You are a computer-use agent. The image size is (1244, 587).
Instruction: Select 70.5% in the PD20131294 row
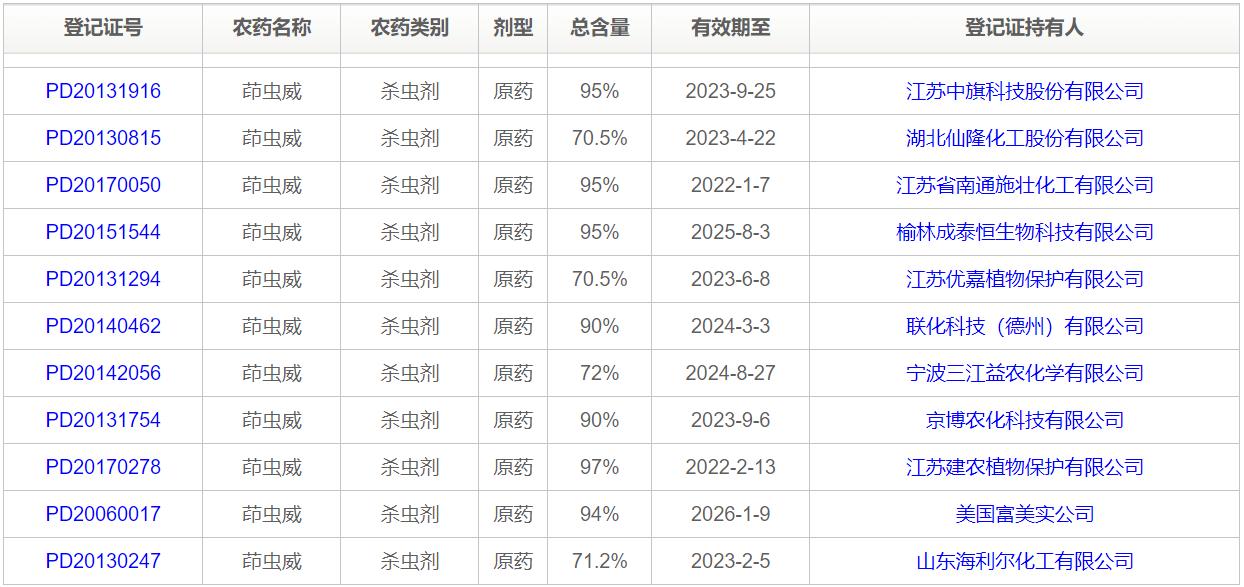(600, 279)
